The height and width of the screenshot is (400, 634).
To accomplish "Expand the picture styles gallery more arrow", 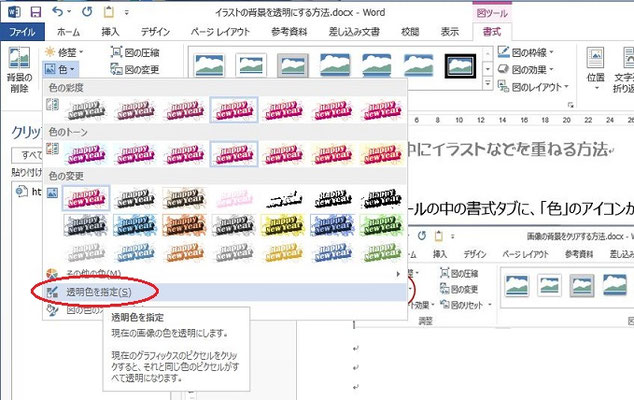I will [x=488, y=84].
